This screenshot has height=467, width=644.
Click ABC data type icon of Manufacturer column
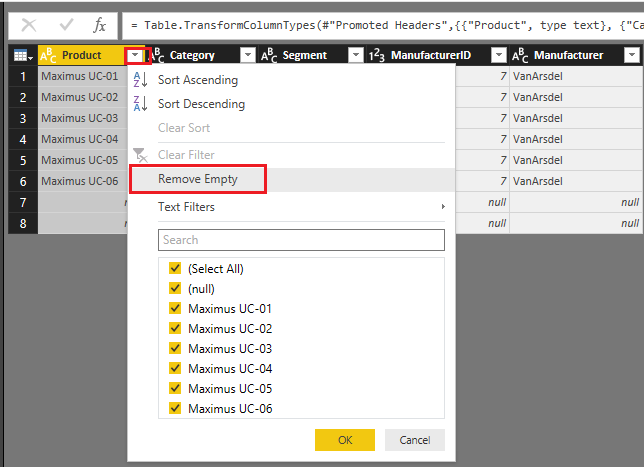pos(520,55)
